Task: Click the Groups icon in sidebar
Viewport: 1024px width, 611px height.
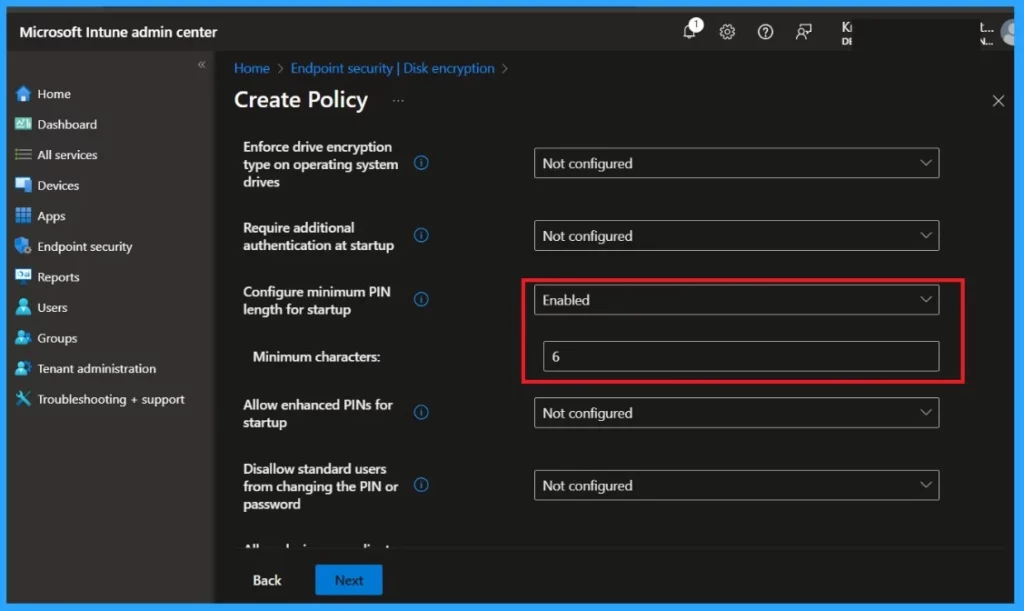Action: [x=23, y=337]
